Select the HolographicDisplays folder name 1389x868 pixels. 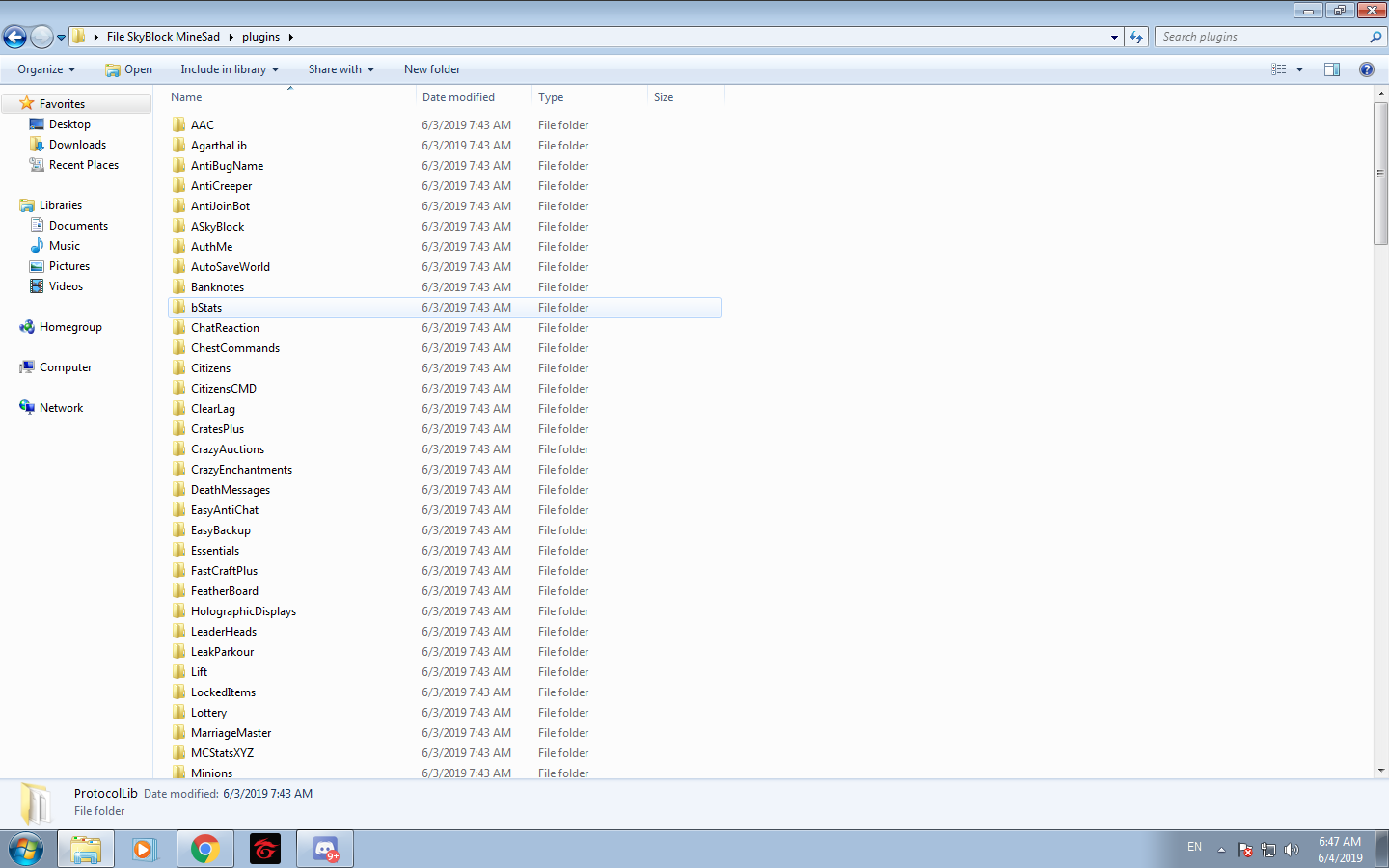[x=243, y=611]
